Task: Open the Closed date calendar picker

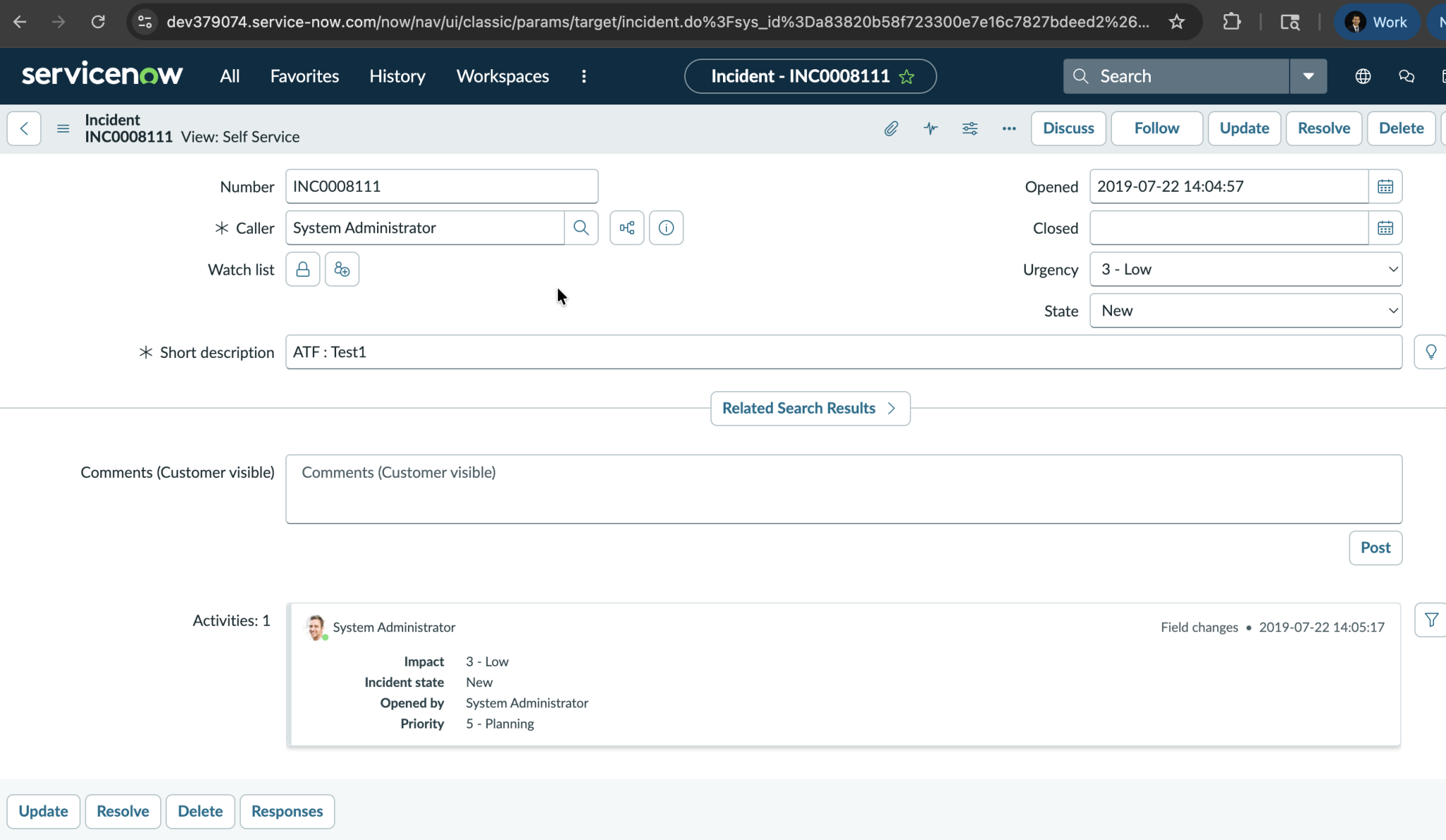Action: pos(1385,228)
